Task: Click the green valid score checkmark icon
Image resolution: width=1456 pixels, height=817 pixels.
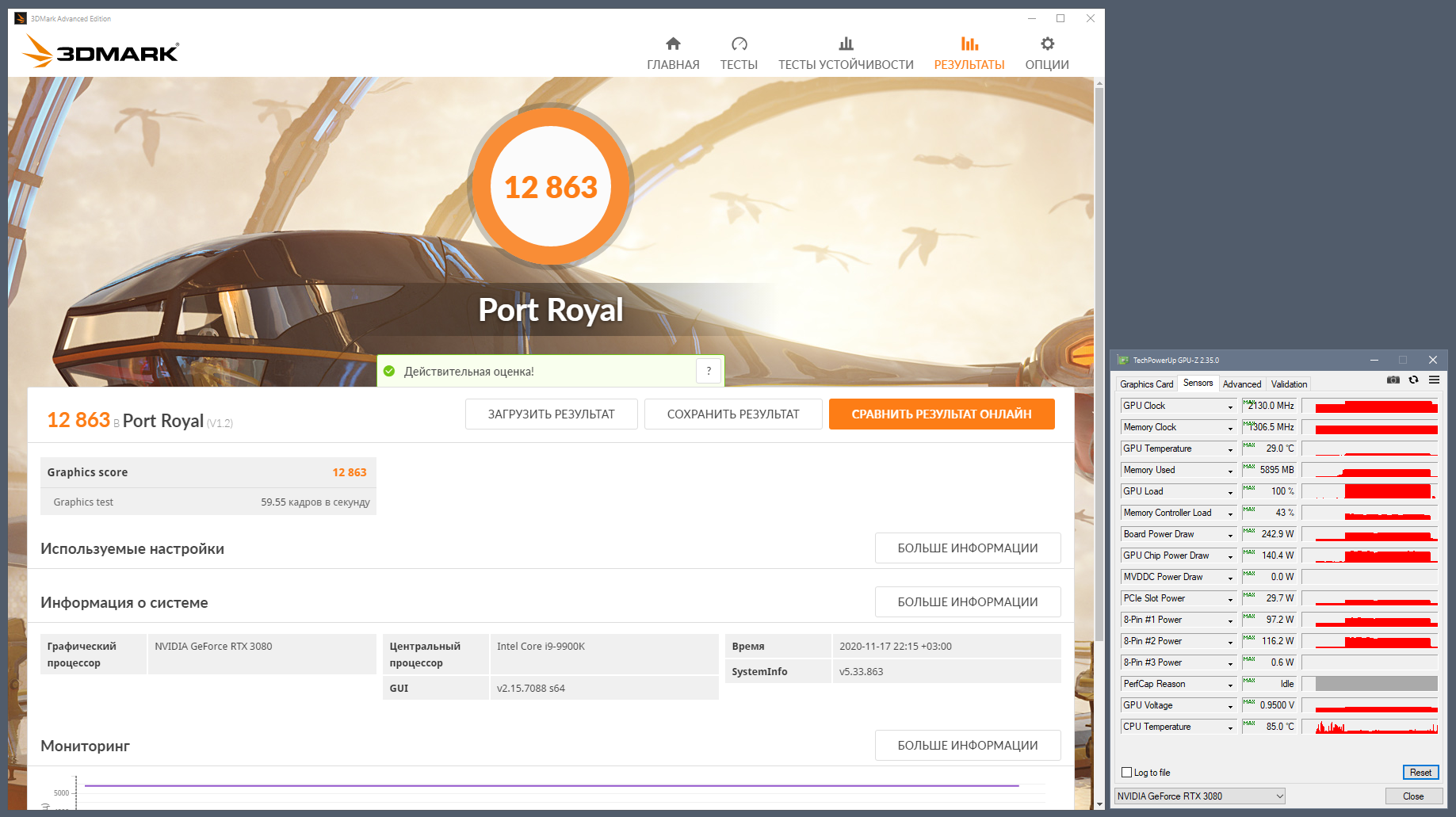Action: point(389,371)
